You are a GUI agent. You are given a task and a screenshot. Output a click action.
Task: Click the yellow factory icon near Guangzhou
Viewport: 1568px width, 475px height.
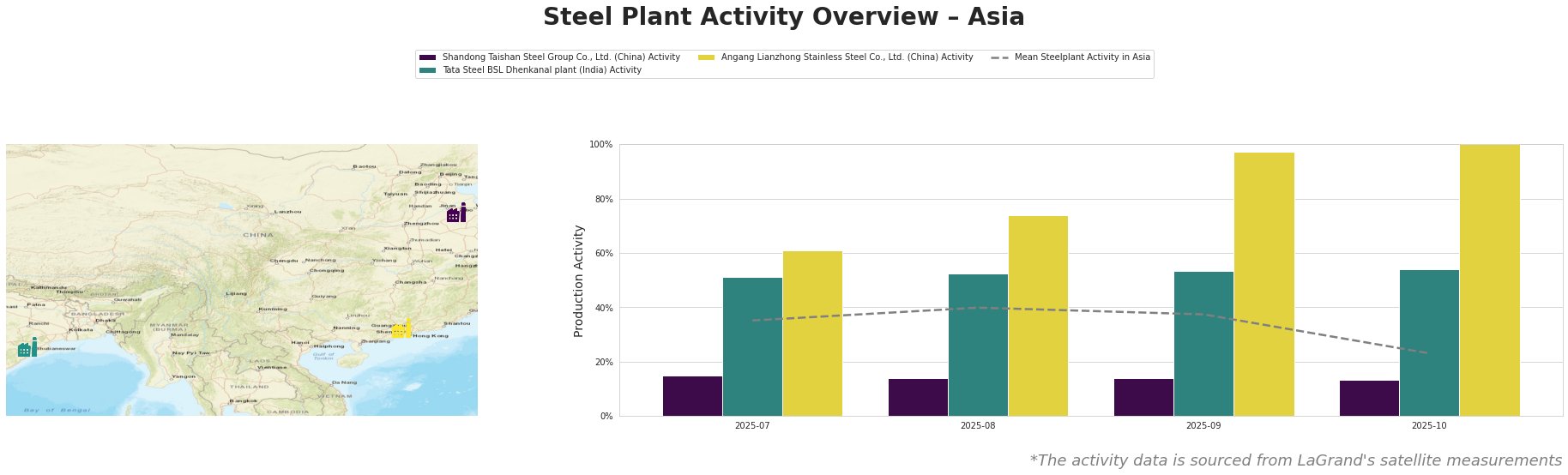402,328
